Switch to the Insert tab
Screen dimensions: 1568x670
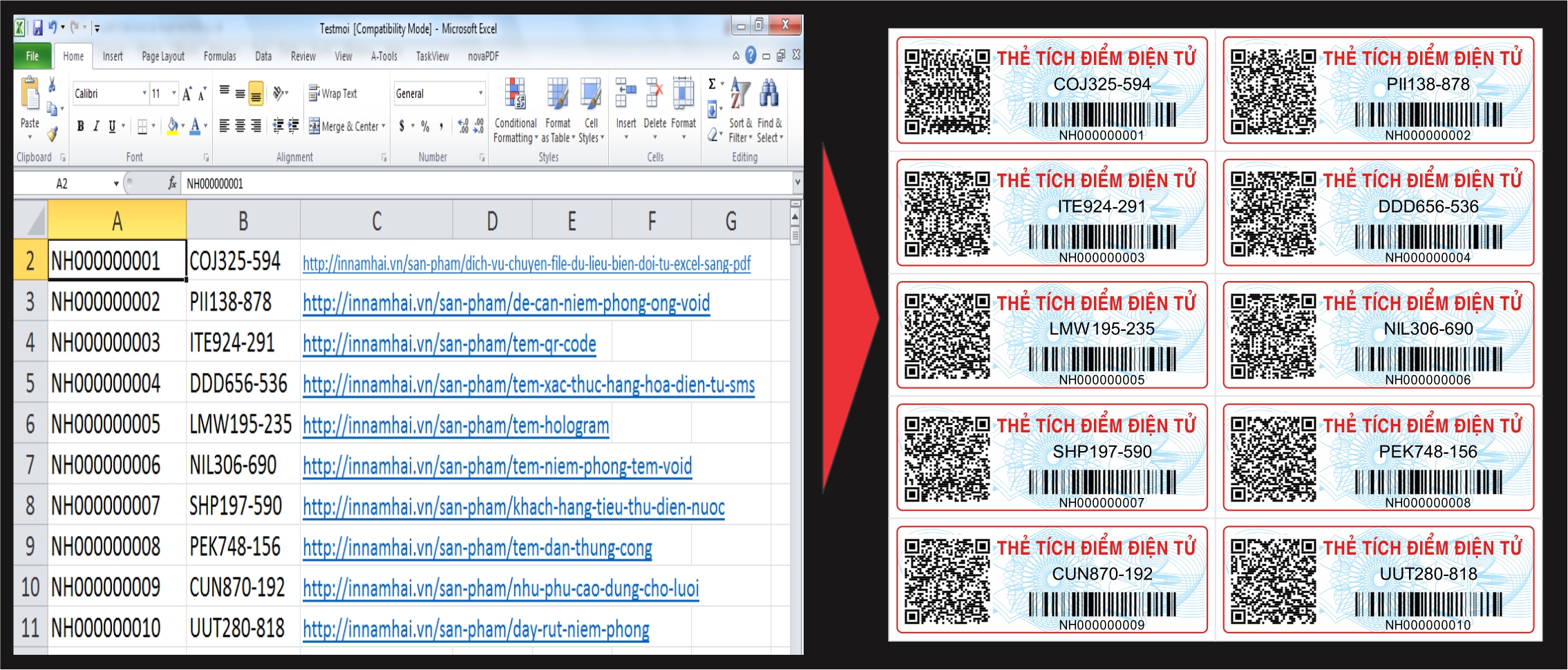113,56
